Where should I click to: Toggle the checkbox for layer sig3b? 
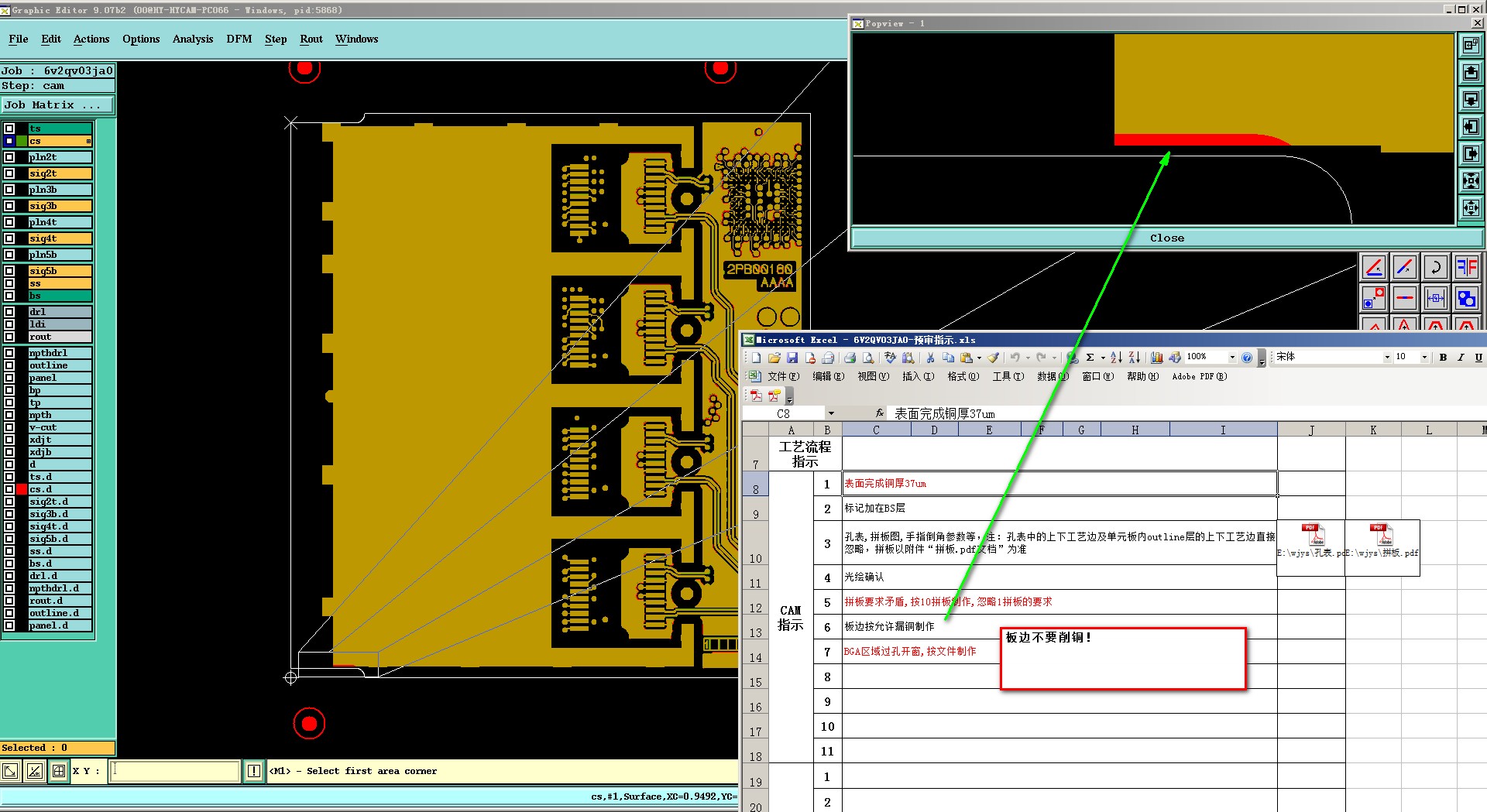9,206
